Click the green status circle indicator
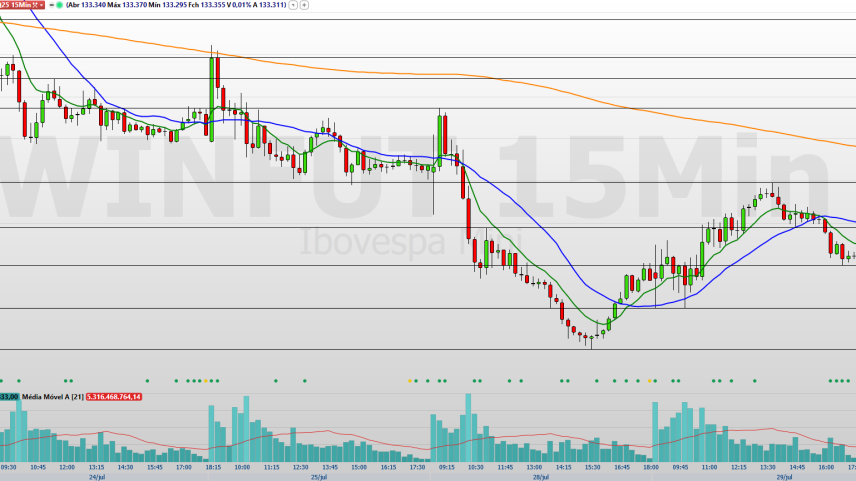 60,5
